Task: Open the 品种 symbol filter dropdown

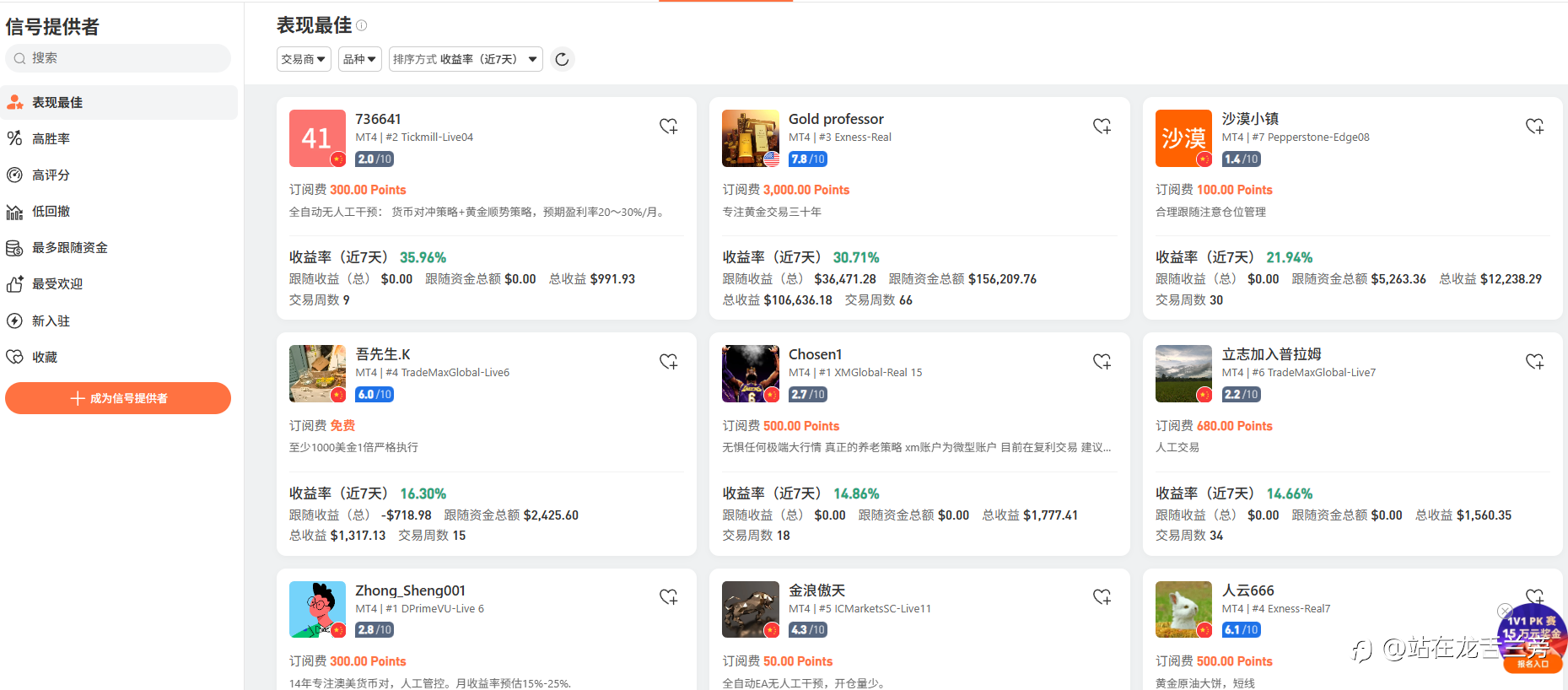Action: (360, 59)
